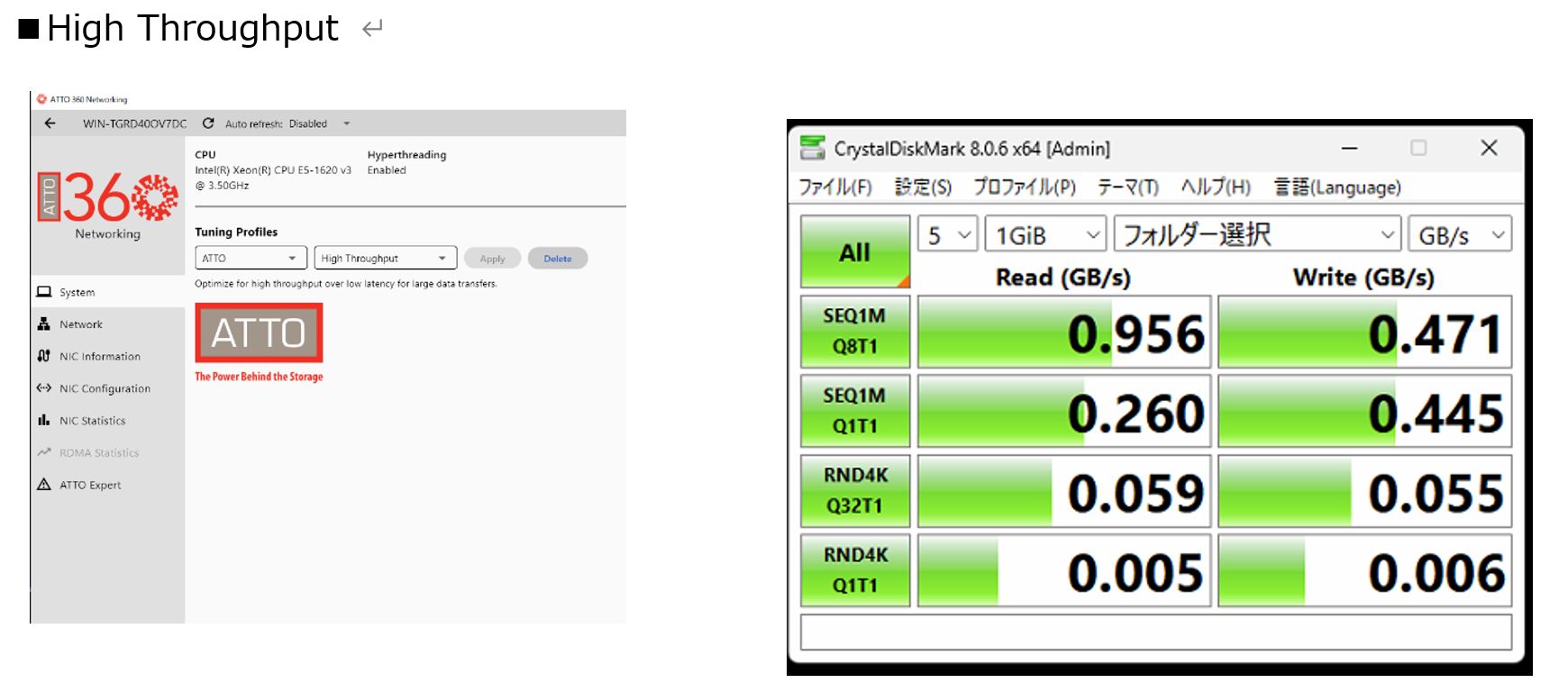Click the ATTO Power Behind the Storage logo
Image resolution: width=1568 pixels, height=683 pixels.
259,343
